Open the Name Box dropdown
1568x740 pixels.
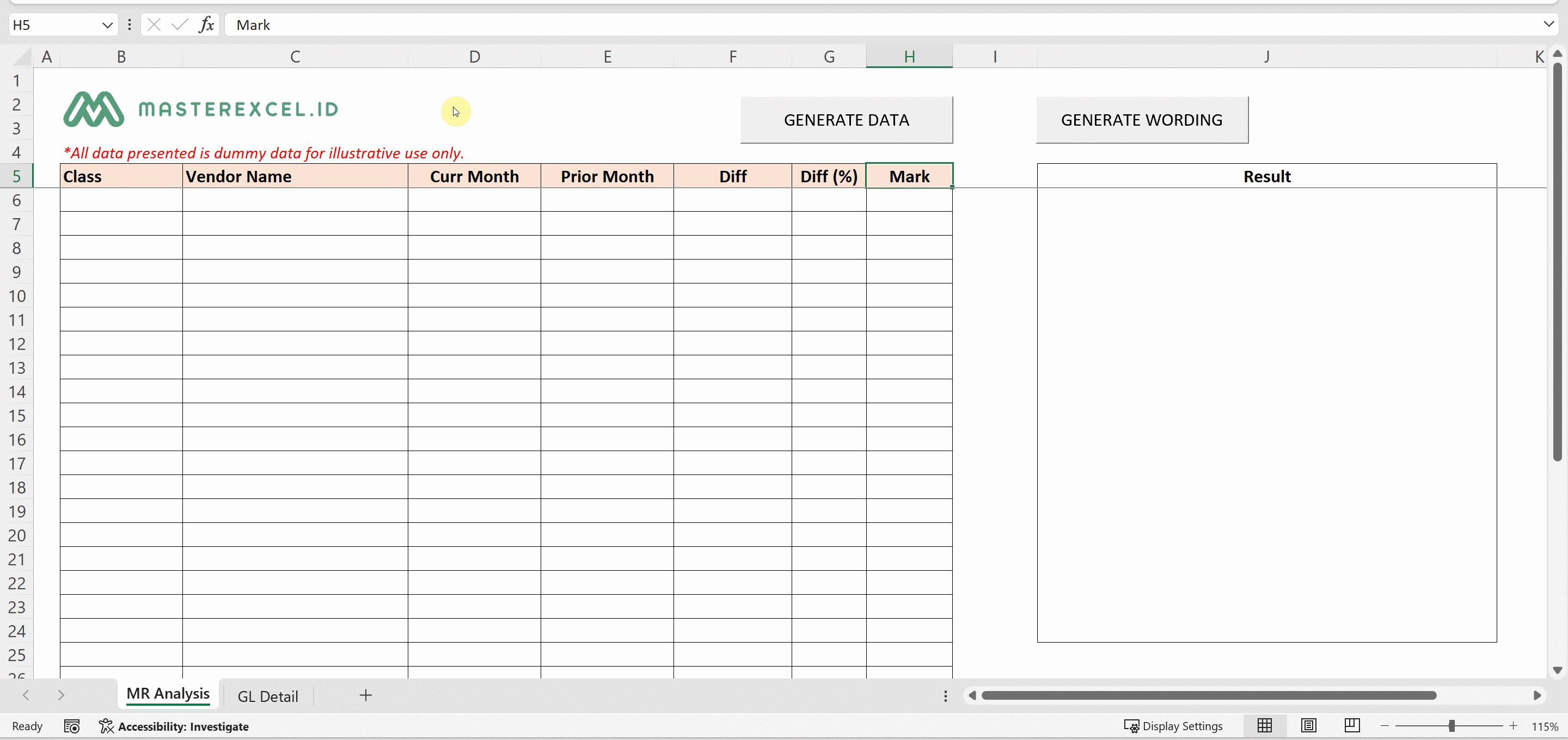pos(107,24)
